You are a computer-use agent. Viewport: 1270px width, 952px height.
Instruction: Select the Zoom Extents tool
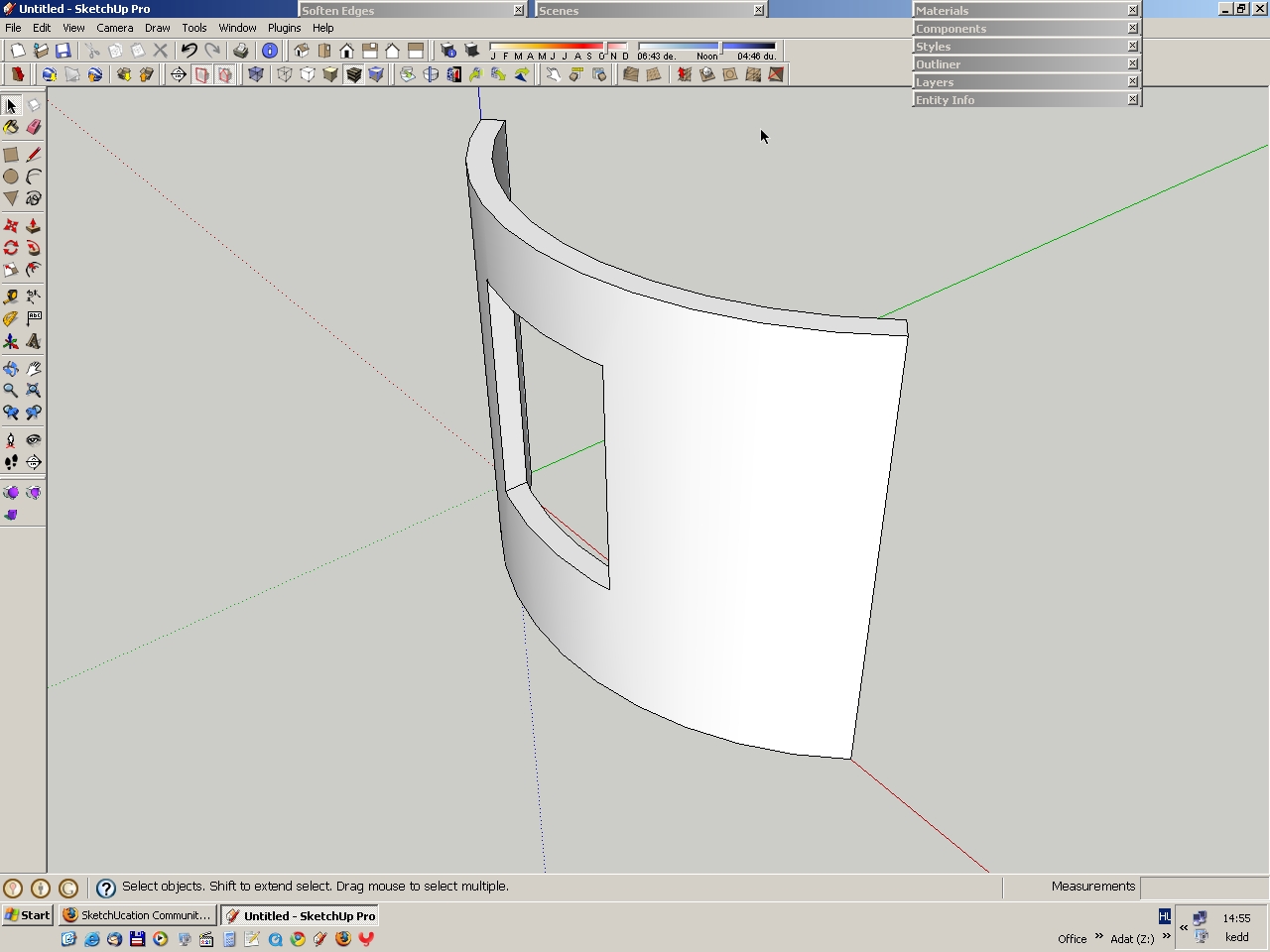[x=34, y=390]
